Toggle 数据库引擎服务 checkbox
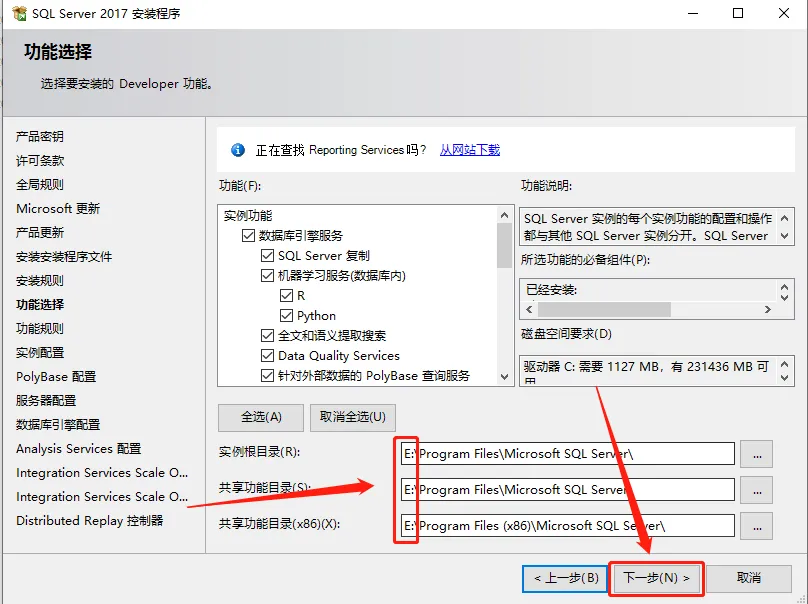The height and width of the screenshot is (604, 808). click(248, 236)
